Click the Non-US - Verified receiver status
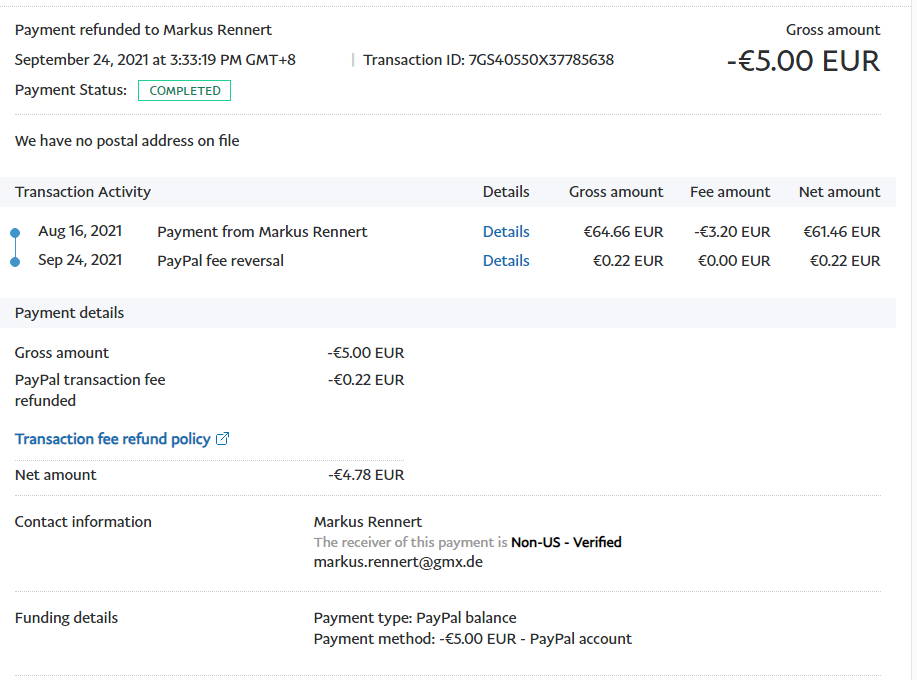This screenshot has width=917, height=680. click(566, 542)
